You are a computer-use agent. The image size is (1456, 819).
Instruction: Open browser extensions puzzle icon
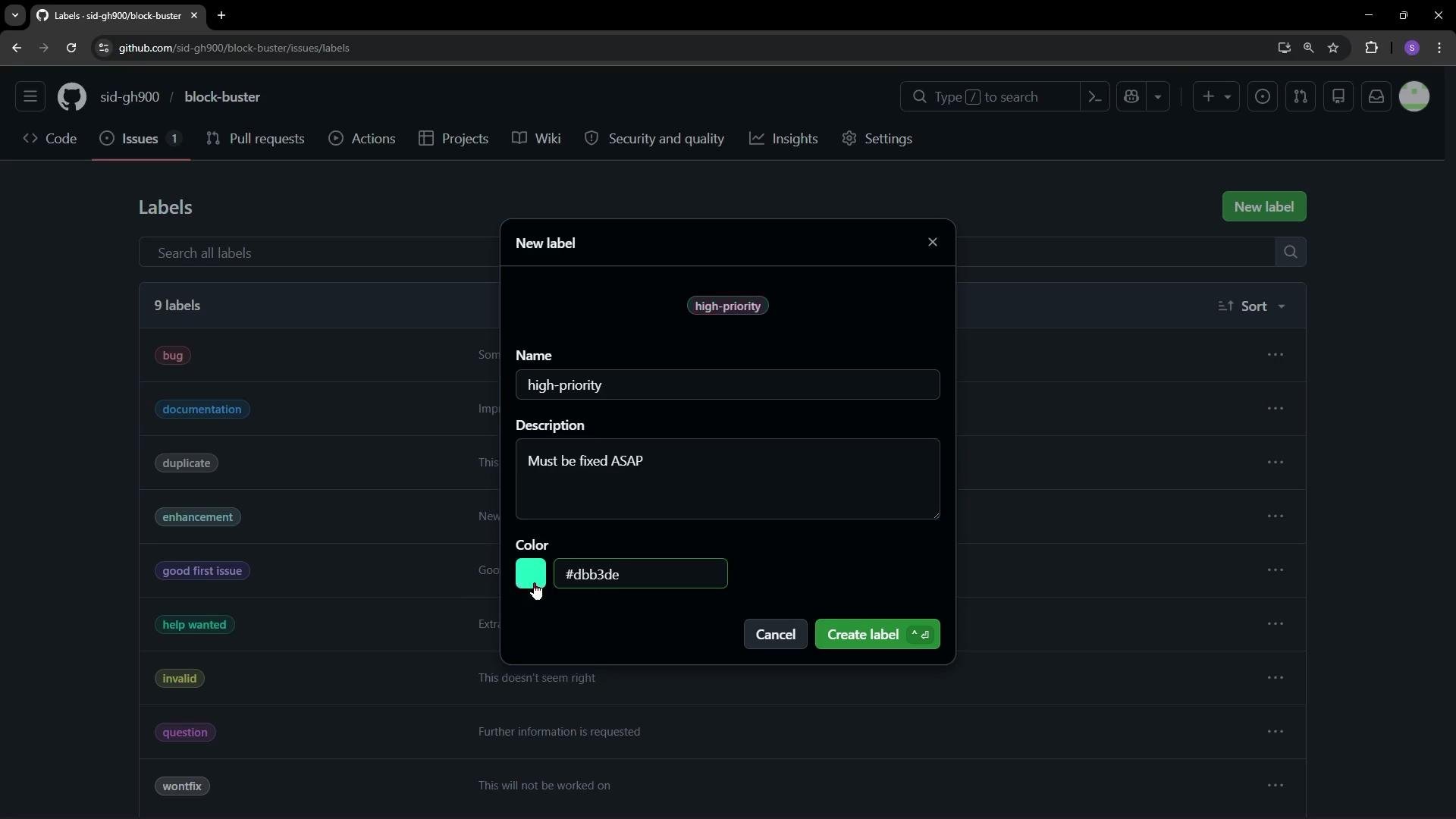tap(1371, 48)
